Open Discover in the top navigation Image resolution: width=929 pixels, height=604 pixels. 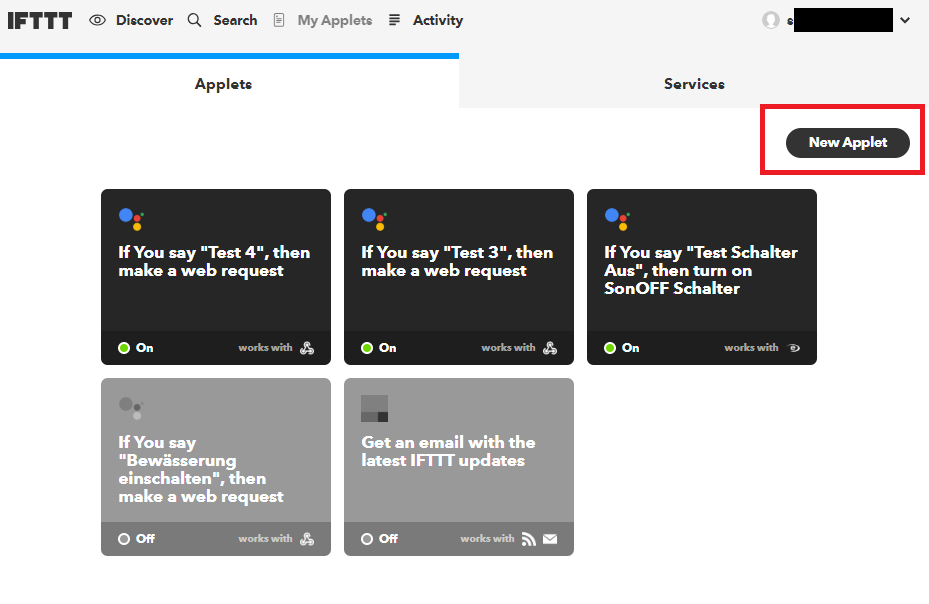(x=144, y=20)
